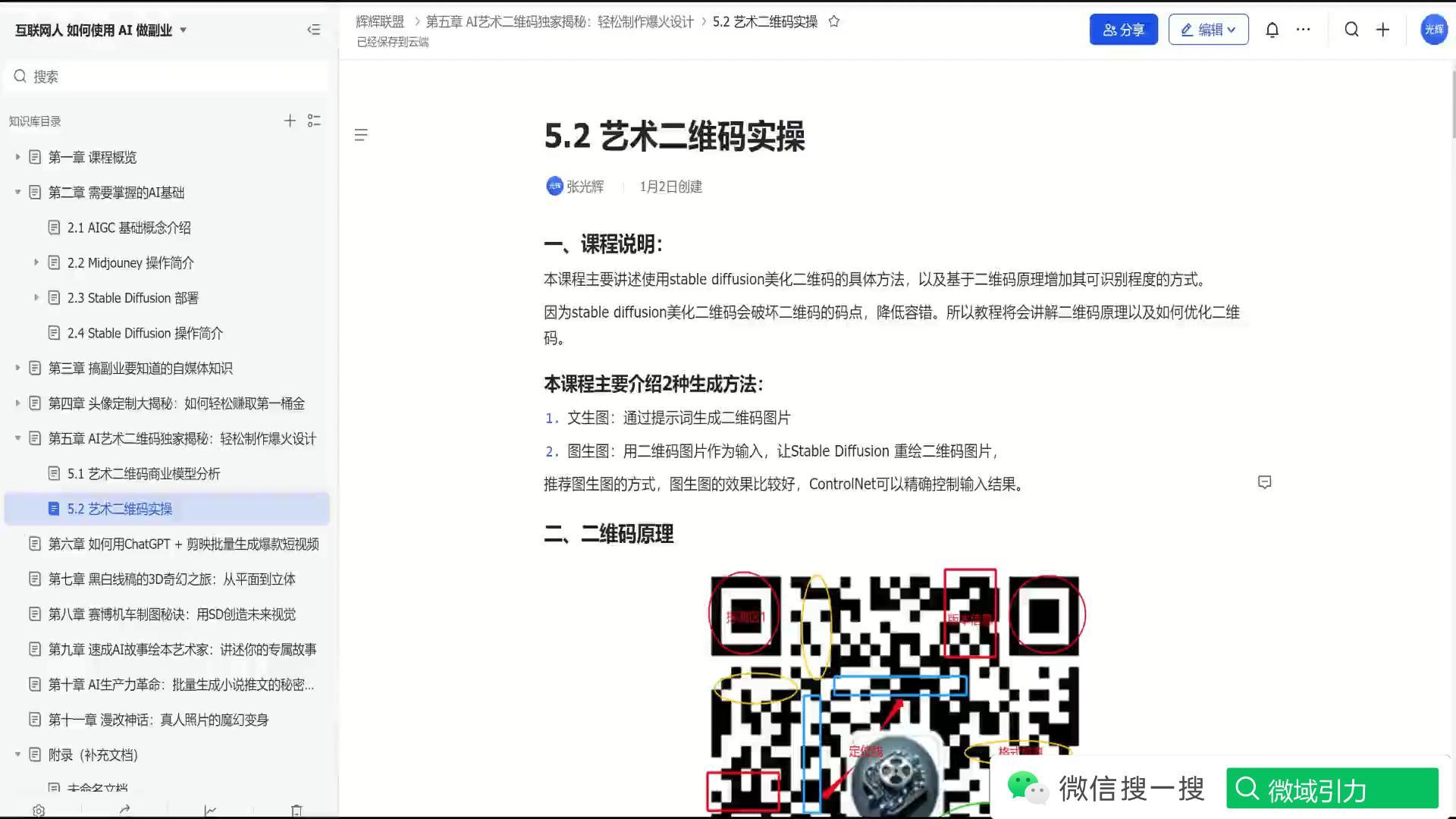Open the trash bin in sidebar footer
This screenshot has height=819, width=1456.
pyautogui.click(x=297, y=810)
